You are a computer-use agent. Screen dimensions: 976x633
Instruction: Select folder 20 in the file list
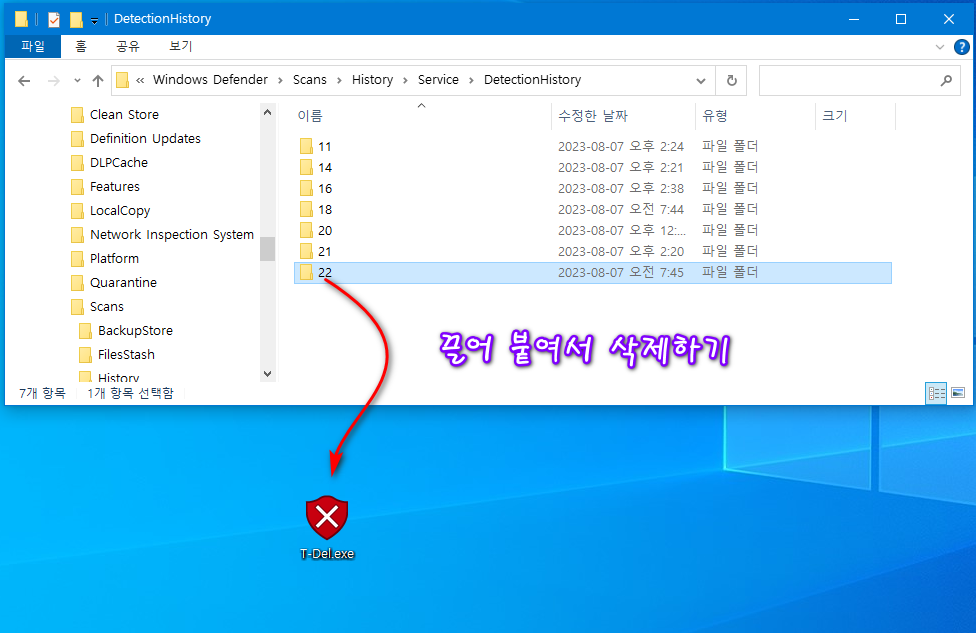pos(593,231)
